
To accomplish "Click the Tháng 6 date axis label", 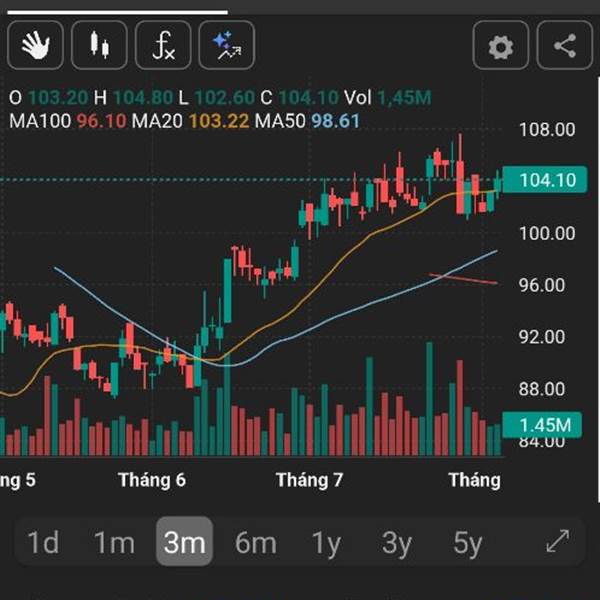I will pos(152,480).
